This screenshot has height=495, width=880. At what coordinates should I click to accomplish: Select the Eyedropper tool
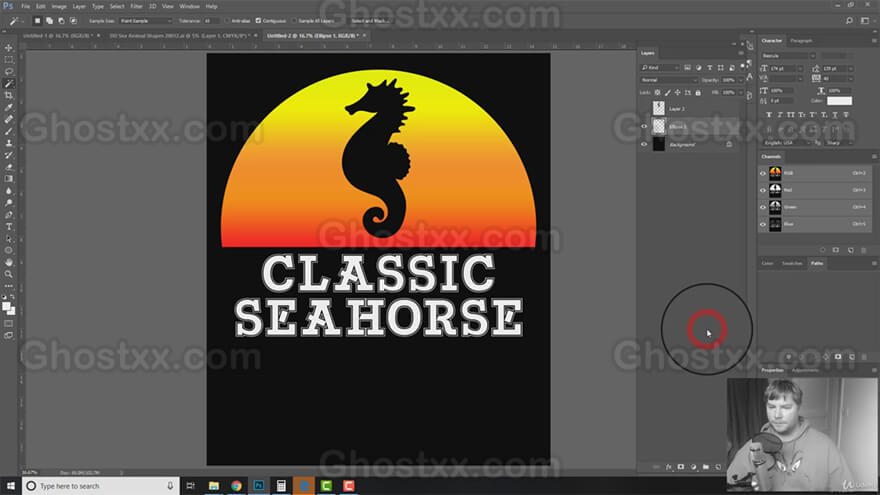(8, 107)
